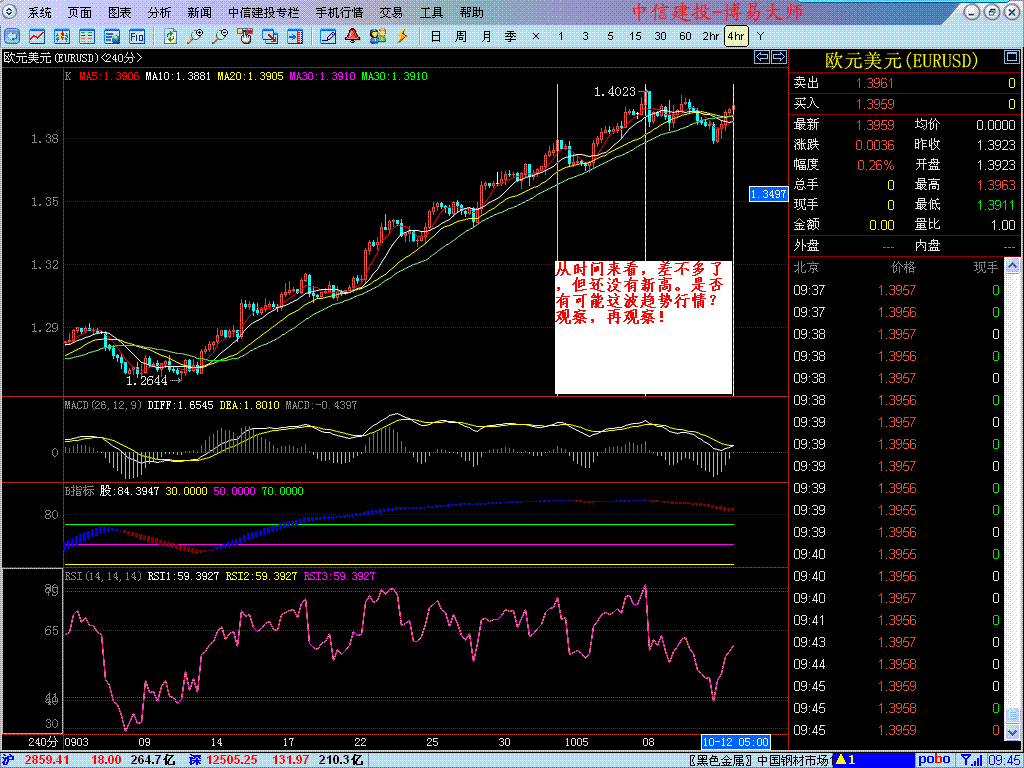Select the 2hr period button
The width and height of the screenshot is (1024, 768).
click(x=711, y=36)
